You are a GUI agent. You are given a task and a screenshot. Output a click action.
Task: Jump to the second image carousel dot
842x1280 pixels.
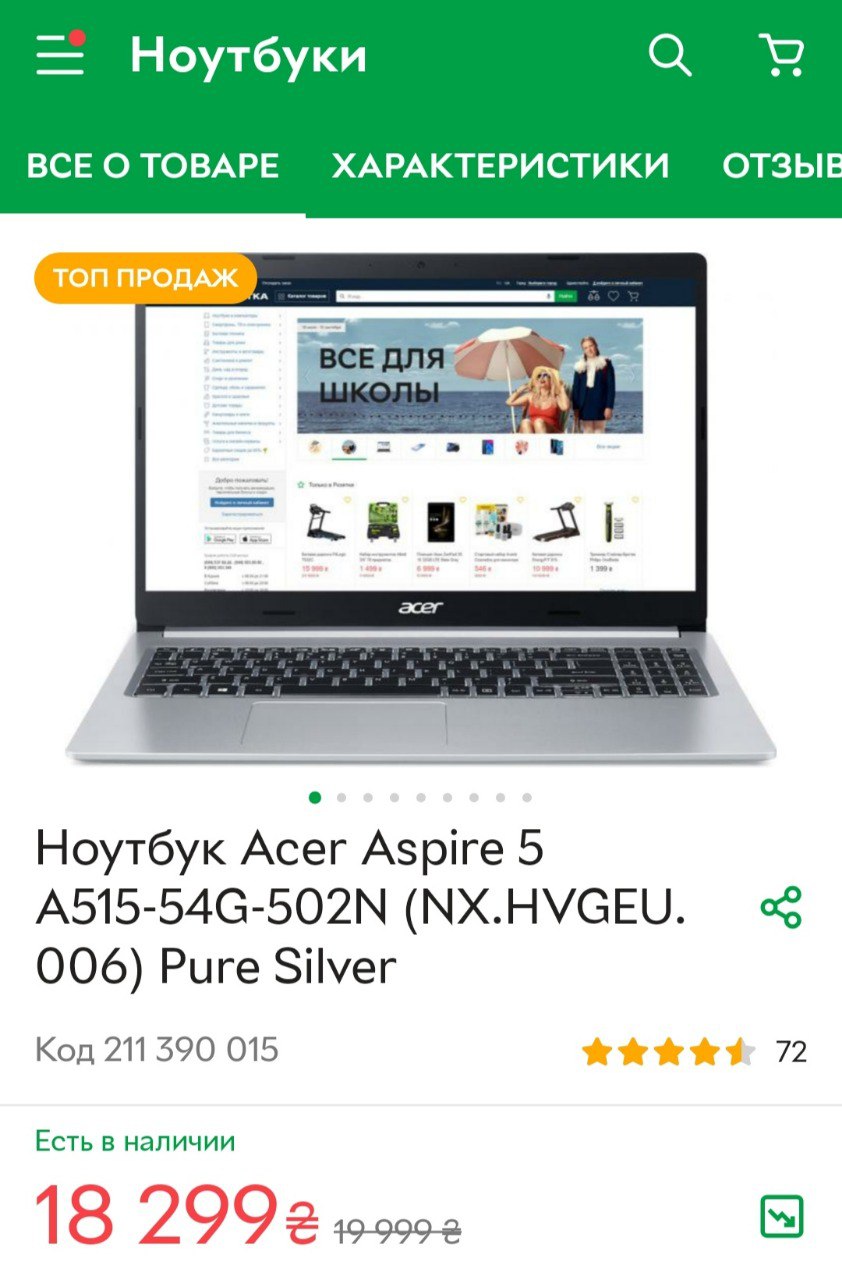(342, 798)
